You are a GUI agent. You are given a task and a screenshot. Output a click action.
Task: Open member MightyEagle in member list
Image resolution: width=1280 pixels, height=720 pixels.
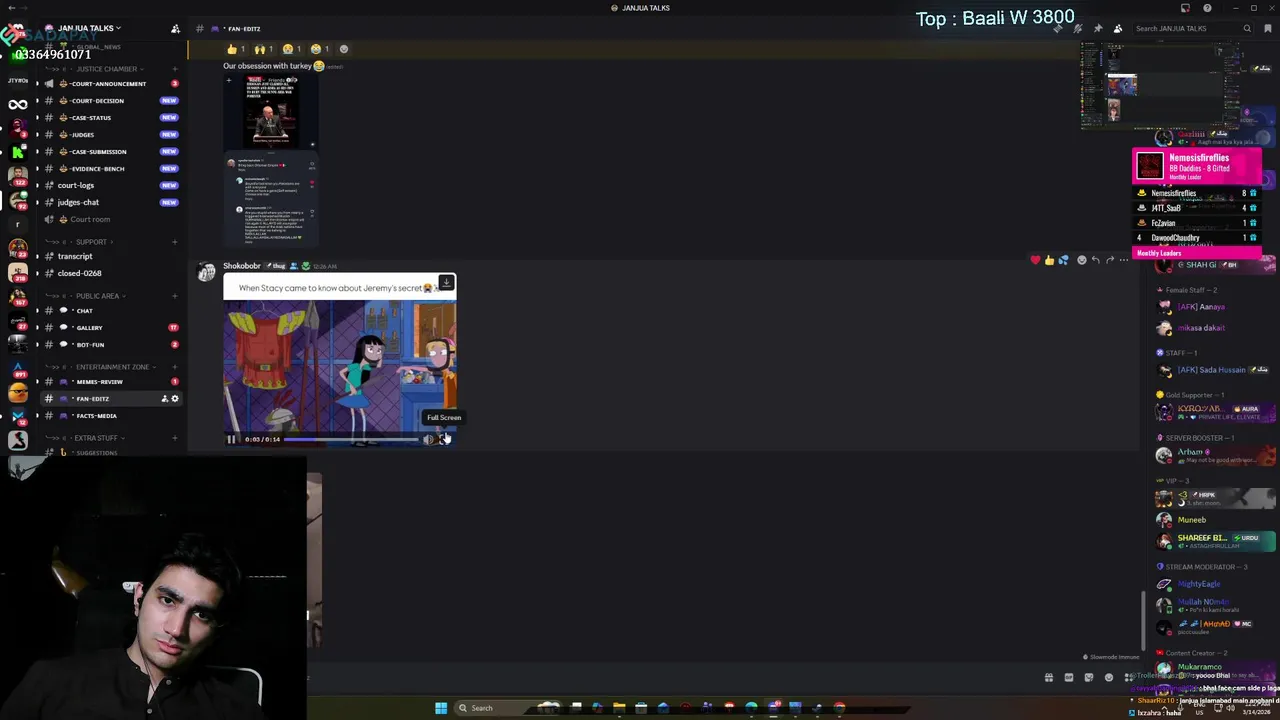pyautogui.click(x=1199, y=584)
